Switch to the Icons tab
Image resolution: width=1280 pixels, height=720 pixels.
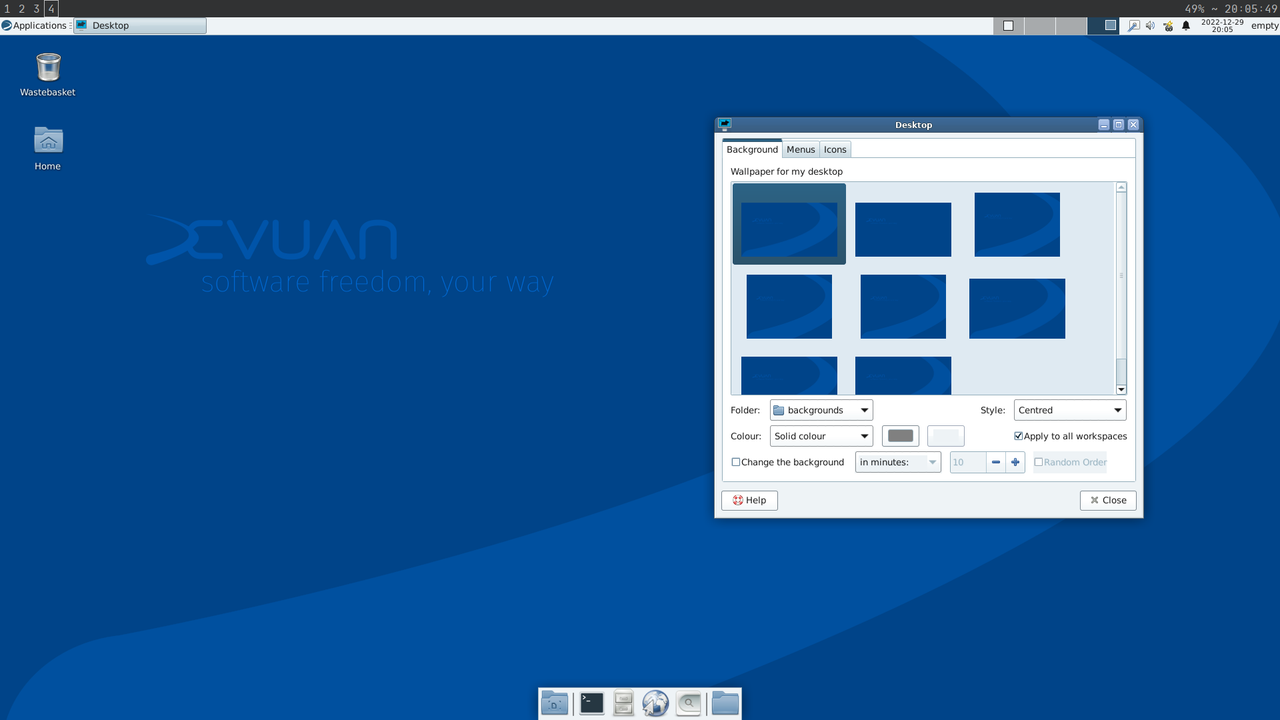[x=835, y=149]
